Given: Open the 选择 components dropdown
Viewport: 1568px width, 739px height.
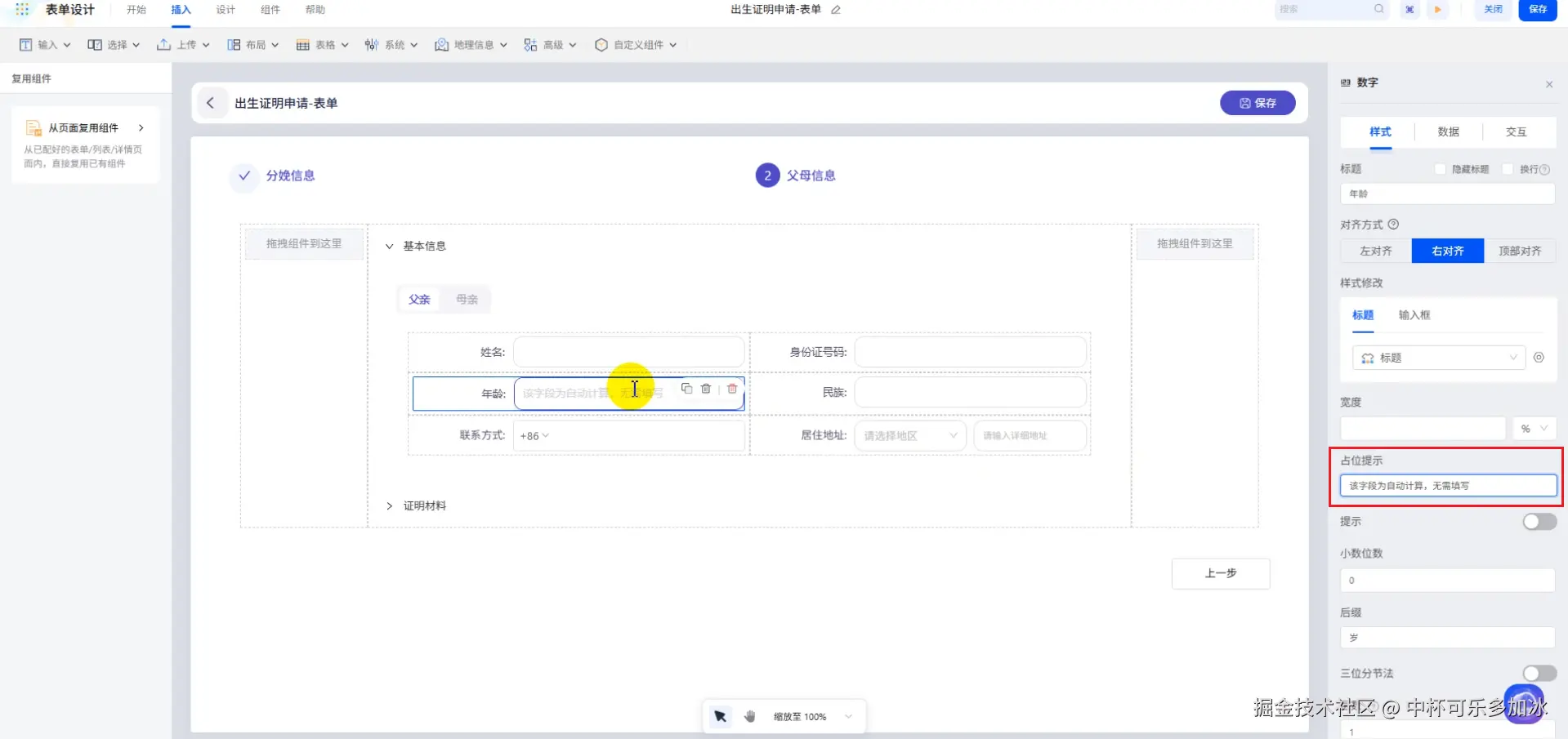Looking at the screenshot, I should point(114,45).
